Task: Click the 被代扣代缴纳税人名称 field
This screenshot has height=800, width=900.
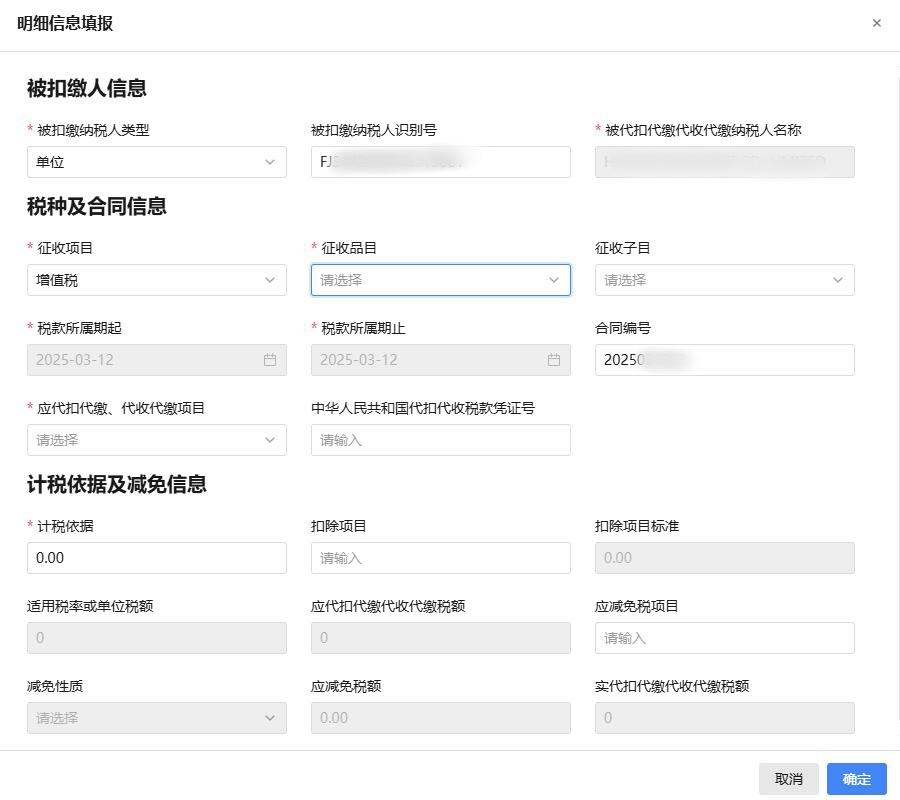Action: coord(724,162)
